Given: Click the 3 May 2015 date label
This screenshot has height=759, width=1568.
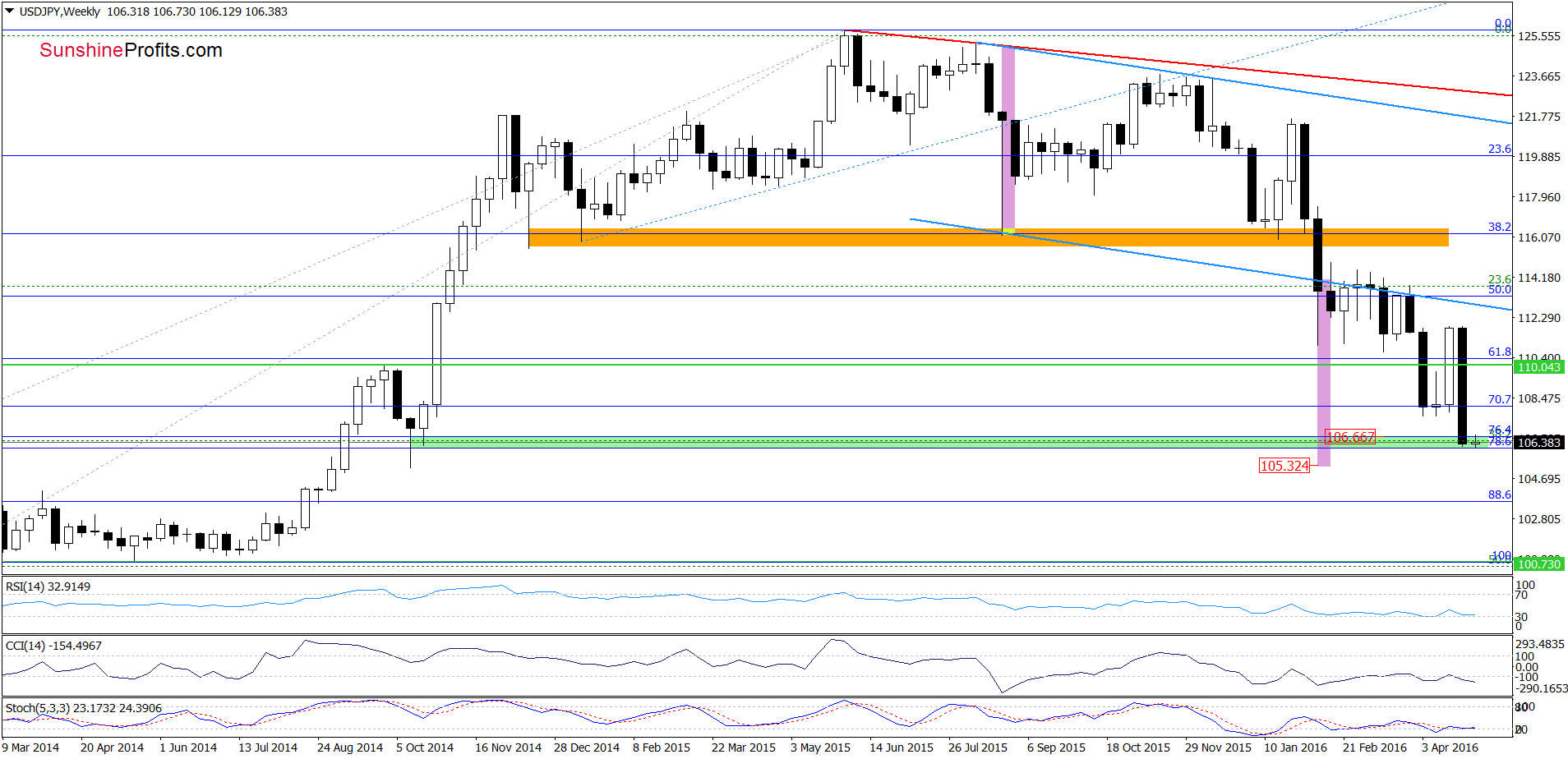Looking at the screenshot, I should [820, 747].
